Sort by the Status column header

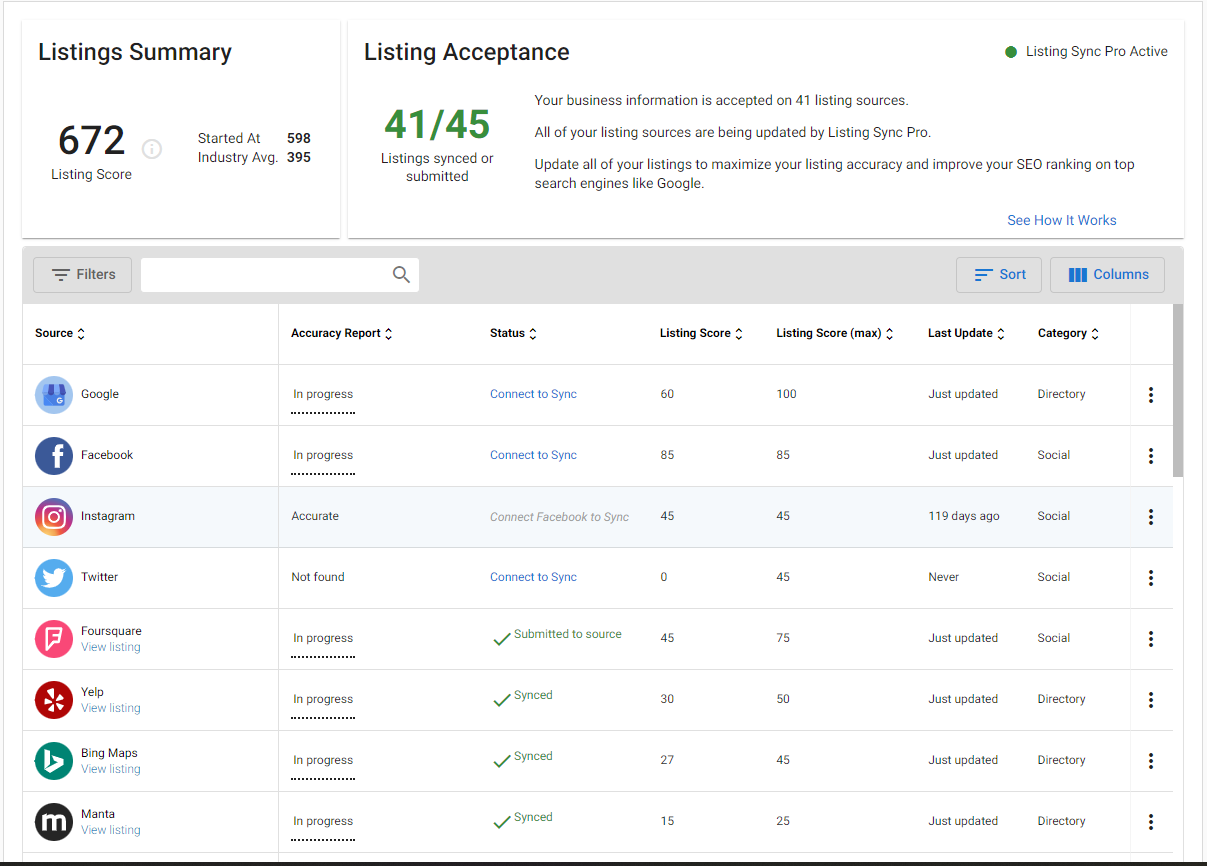tap(513, 334)
